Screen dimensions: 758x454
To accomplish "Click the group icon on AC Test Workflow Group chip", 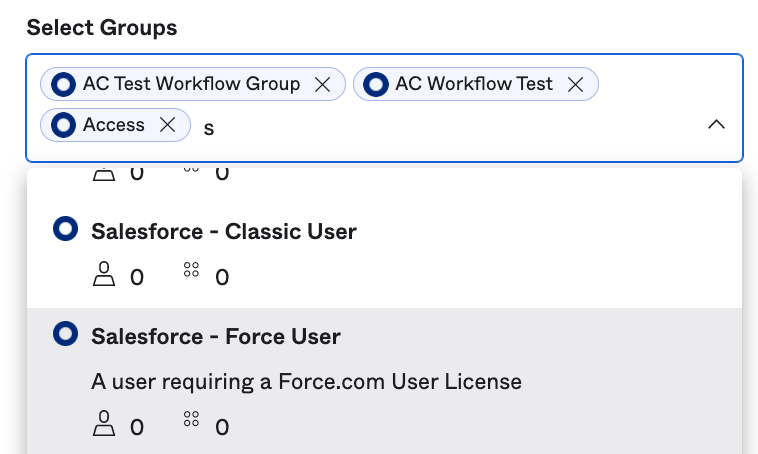I will tap(63, 85).
